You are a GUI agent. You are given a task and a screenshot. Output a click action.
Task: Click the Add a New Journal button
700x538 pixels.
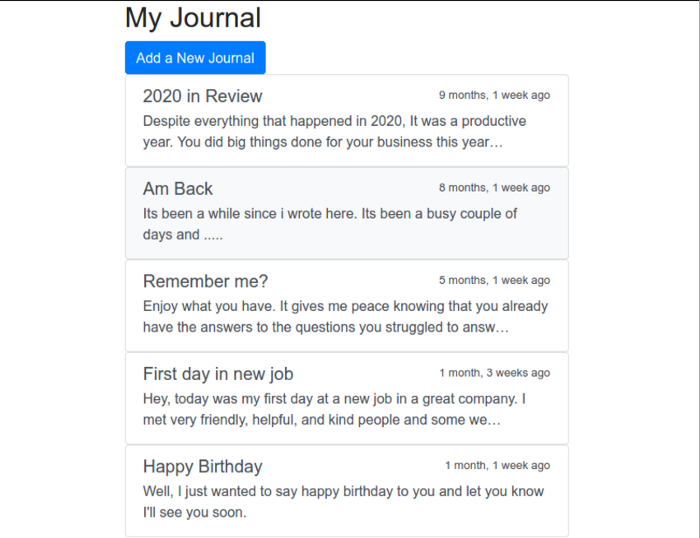[195, 58]
